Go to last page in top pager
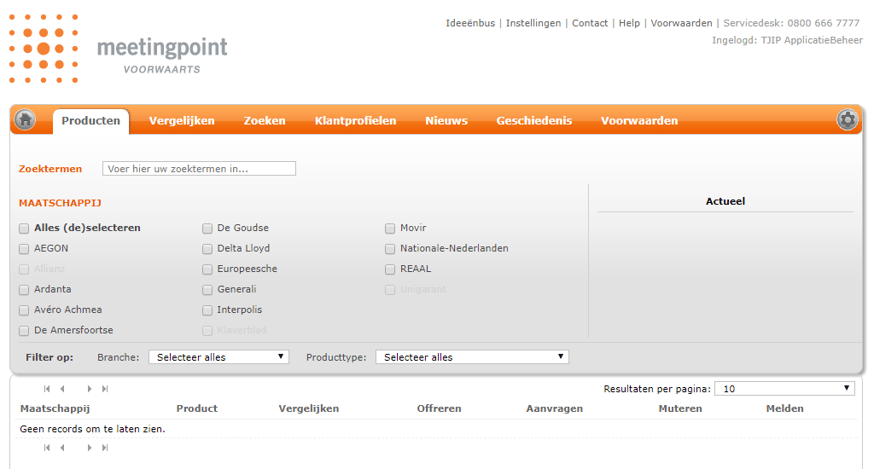Image resolution: width=874 pixels, height=469 pixels. 105,389
